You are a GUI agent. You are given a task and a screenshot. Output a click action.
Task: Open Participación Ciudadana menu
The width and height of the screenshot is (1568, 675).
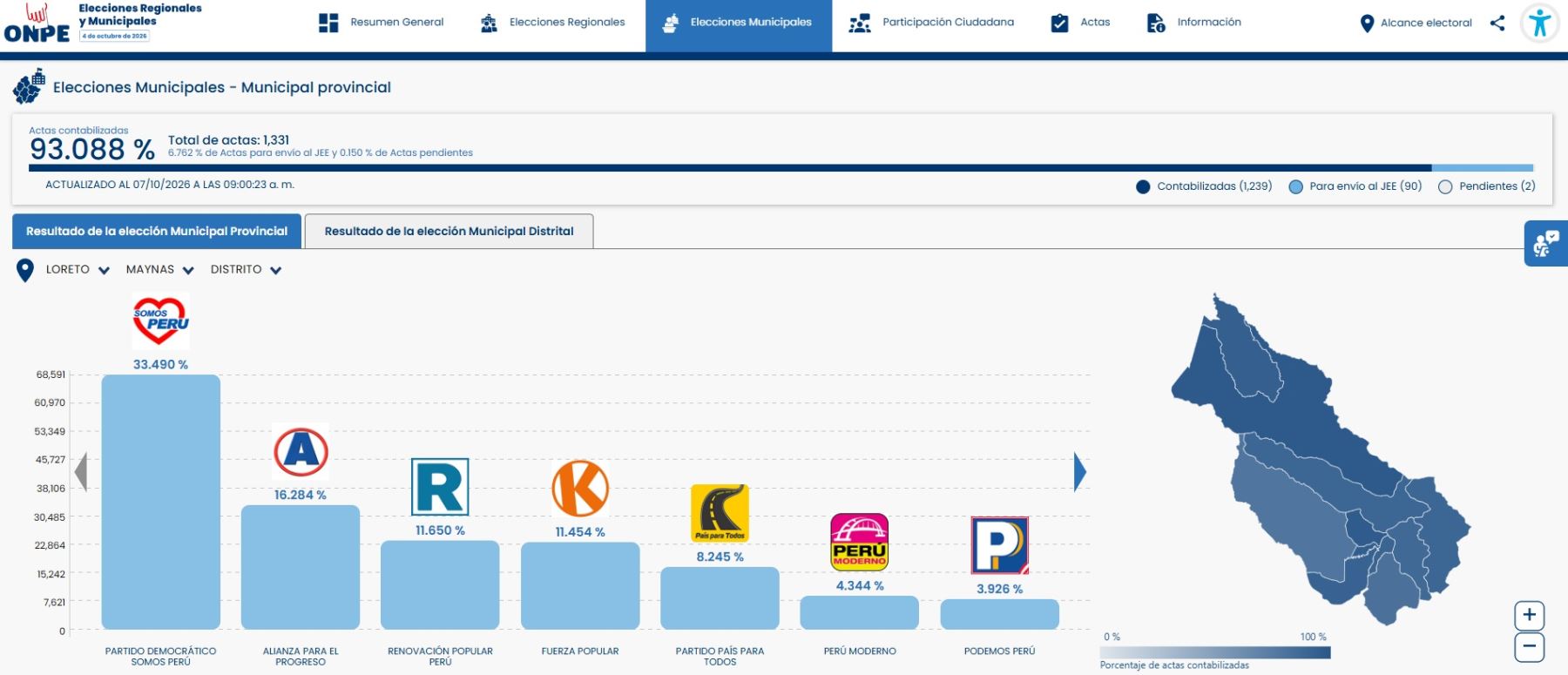(932, 23)
